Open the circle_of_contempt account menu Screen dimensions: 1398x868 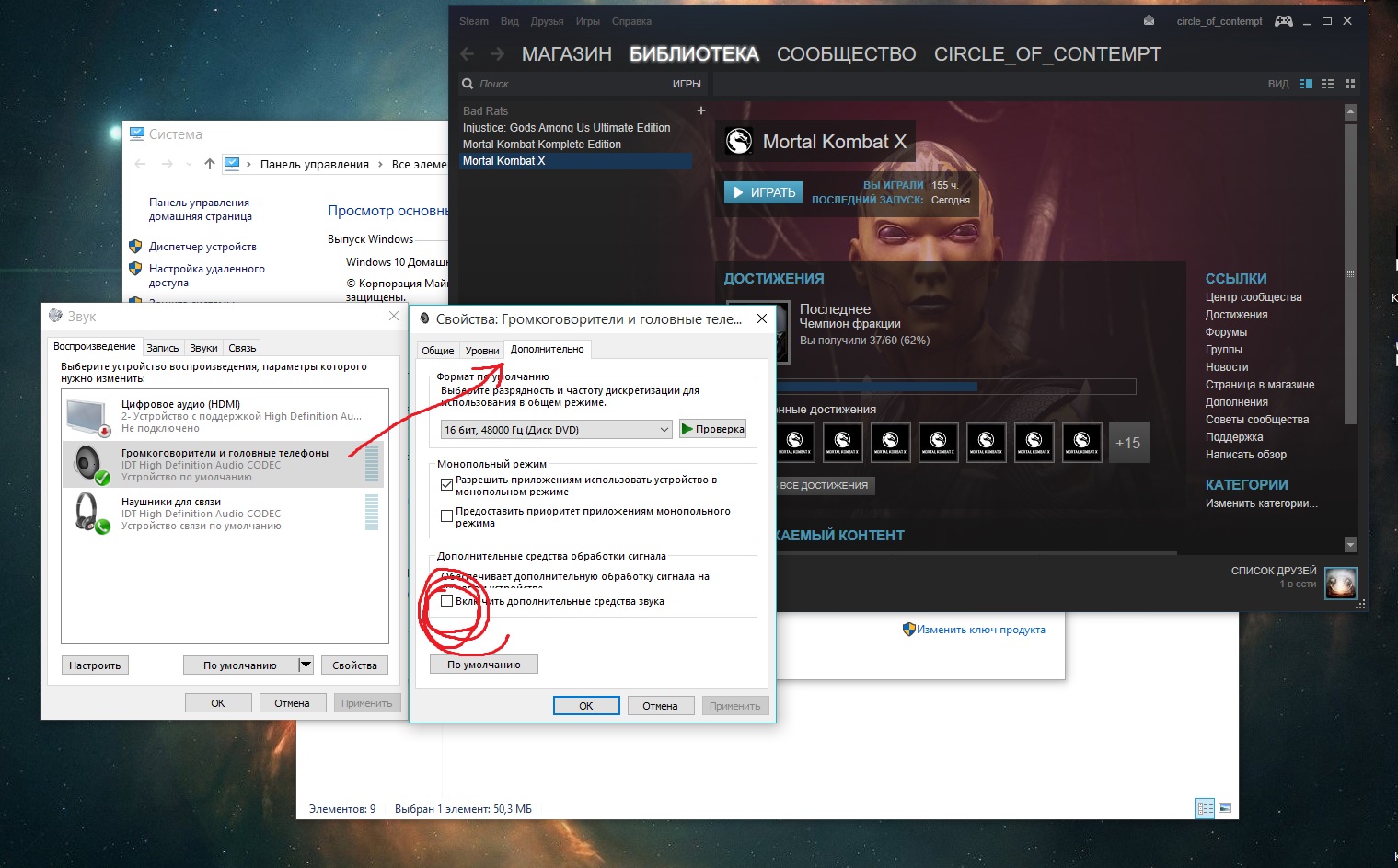[x=1219, y=21]
